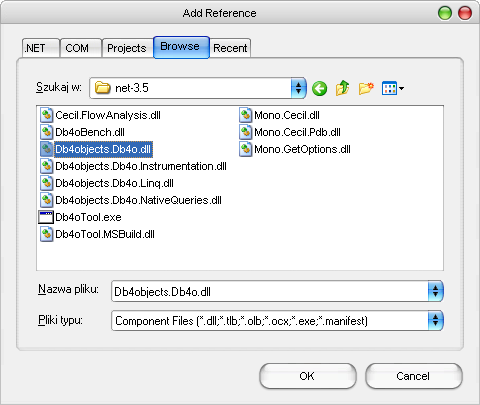Select Db4objects.Db4o.NativeQueries.dll file name
This screenshot has width=480, height=405.
pyautogui.click(x=138, y=200)
